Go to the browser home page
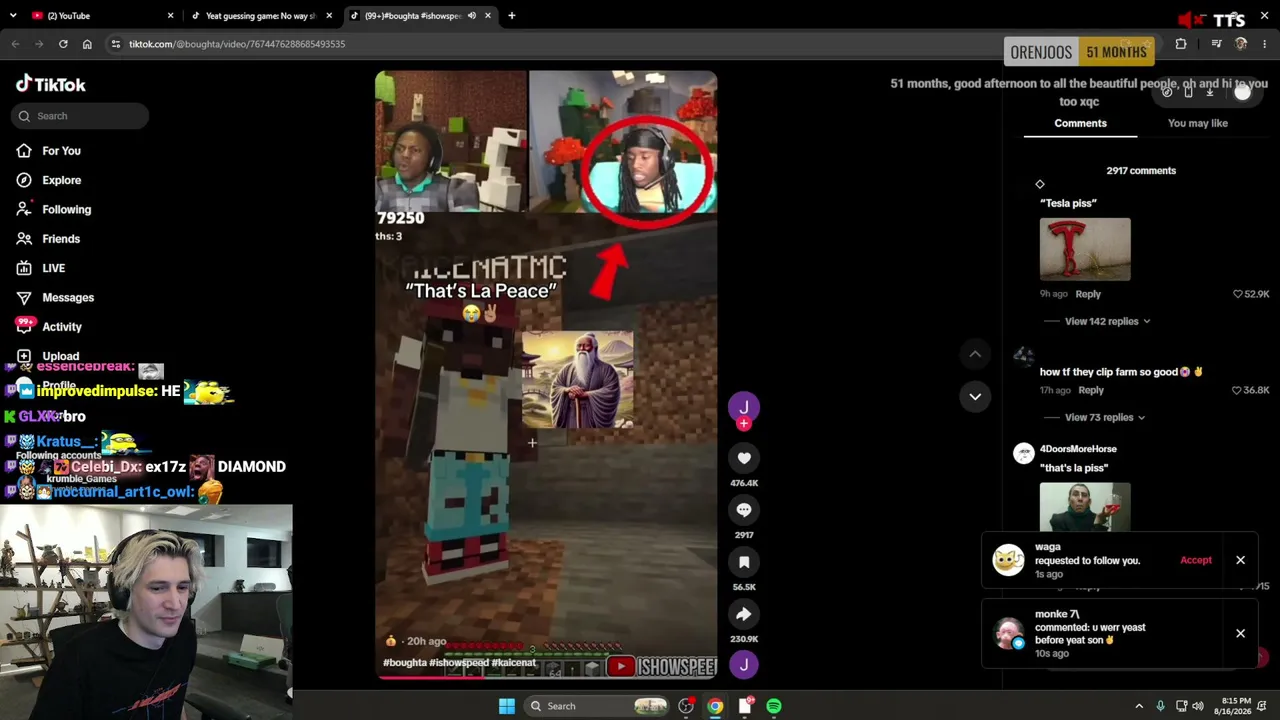Screen dimensions: 1280x720 pos(87,44)
